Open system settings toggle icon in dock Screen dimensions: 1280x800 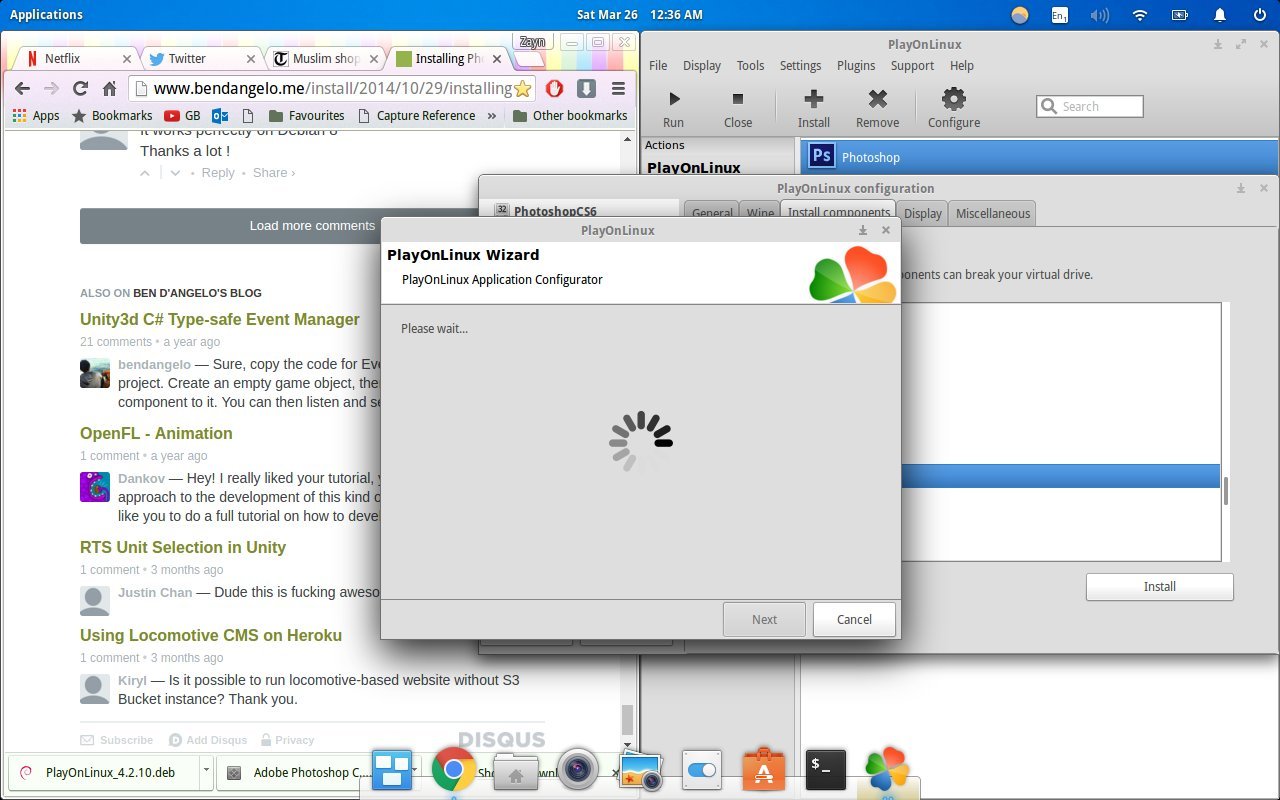702,770
